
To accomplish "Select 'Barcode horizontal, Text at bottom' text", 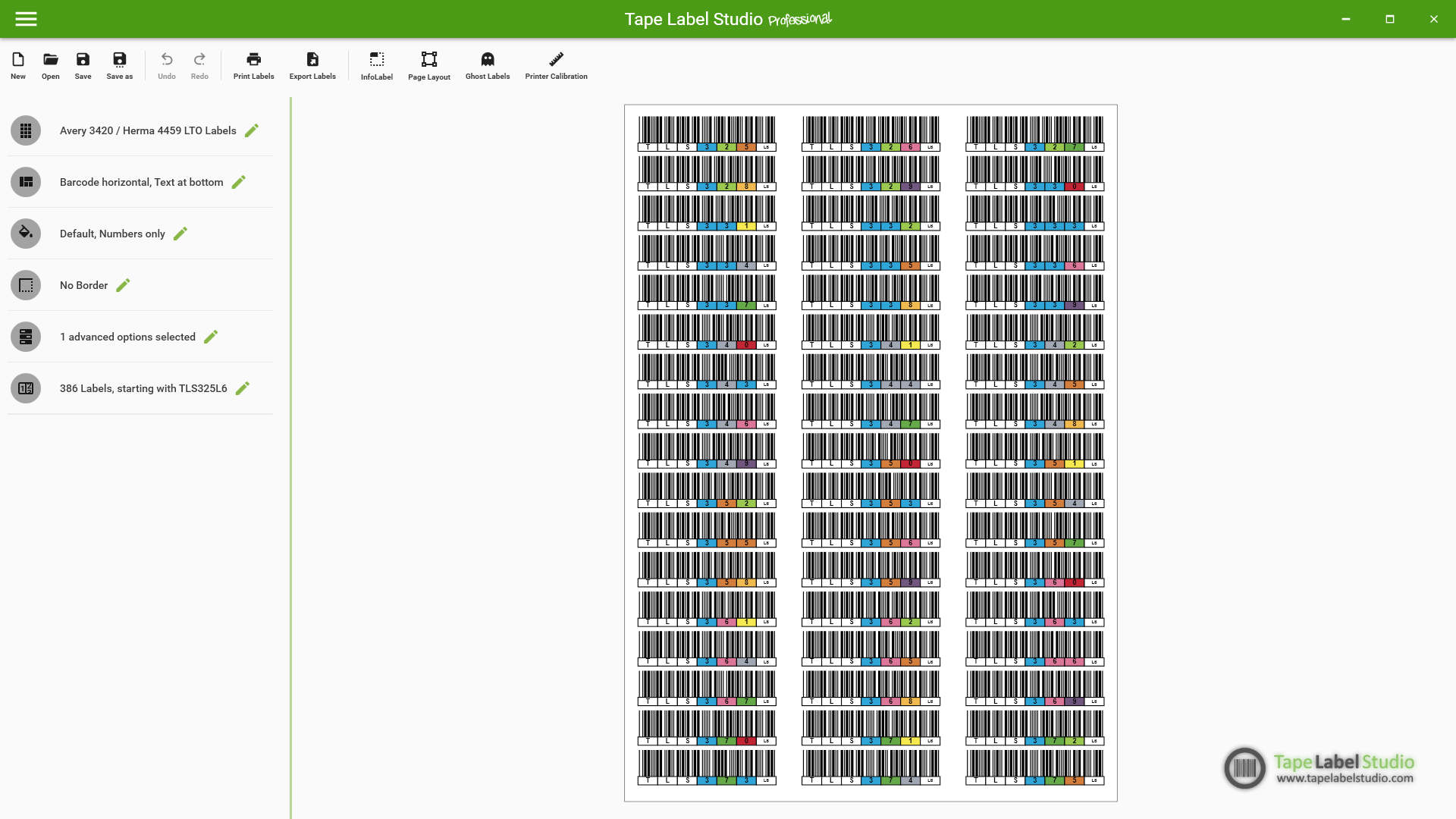I will pyautogui.click(x=142, y=182).
